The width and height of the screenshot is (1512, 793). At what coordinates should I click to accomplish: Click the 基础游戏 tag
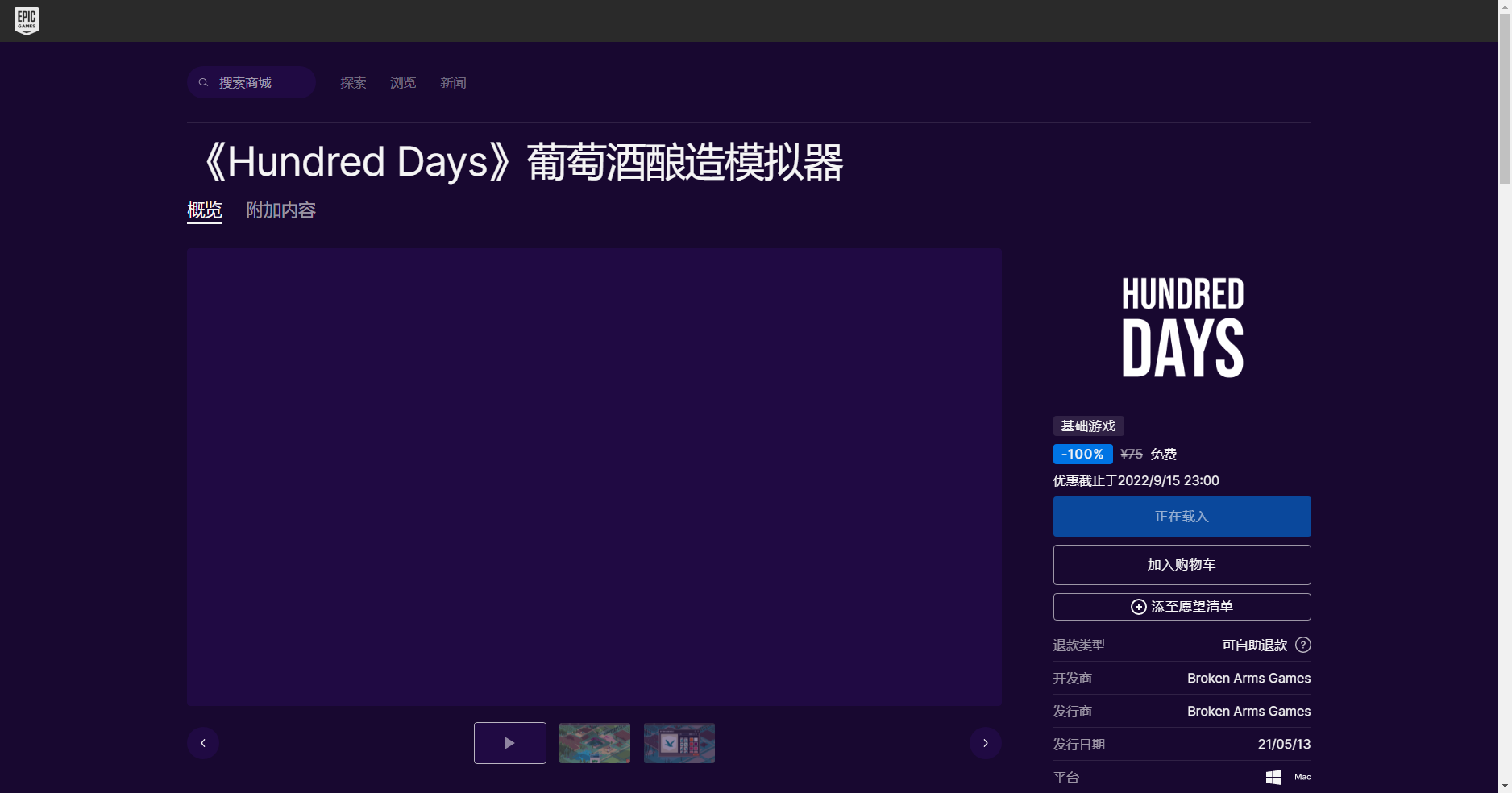(1089, 426)
